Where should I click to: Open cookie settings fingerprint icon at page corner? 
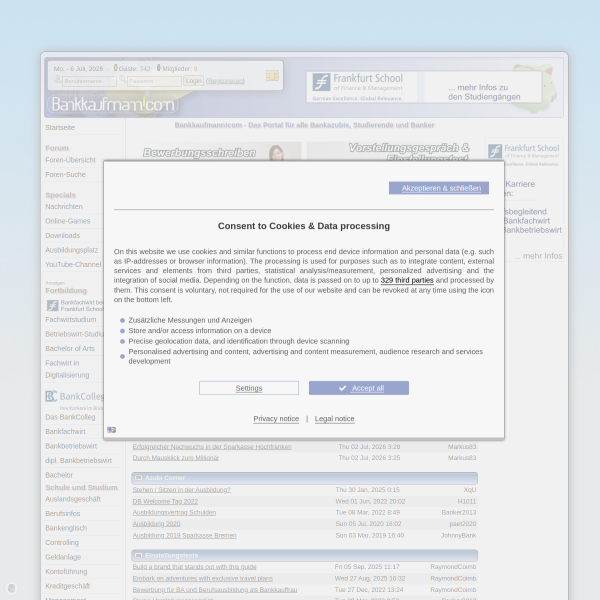[x=11, y=588]
